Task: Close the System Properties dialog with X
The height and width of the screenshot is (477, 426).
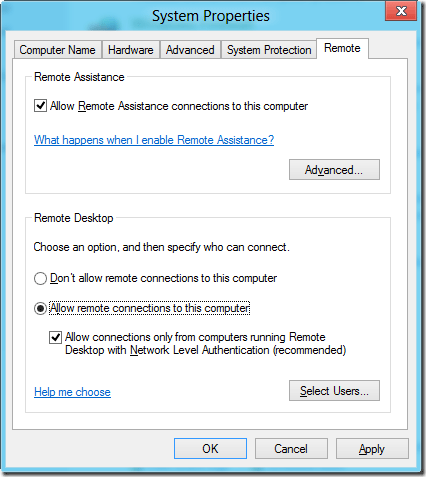Action: 401,11
